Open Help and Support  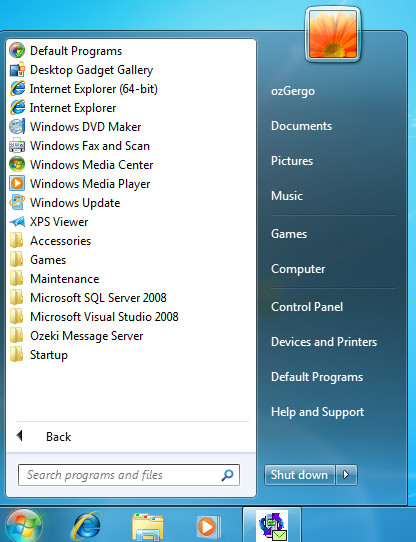tap(317, 412)
